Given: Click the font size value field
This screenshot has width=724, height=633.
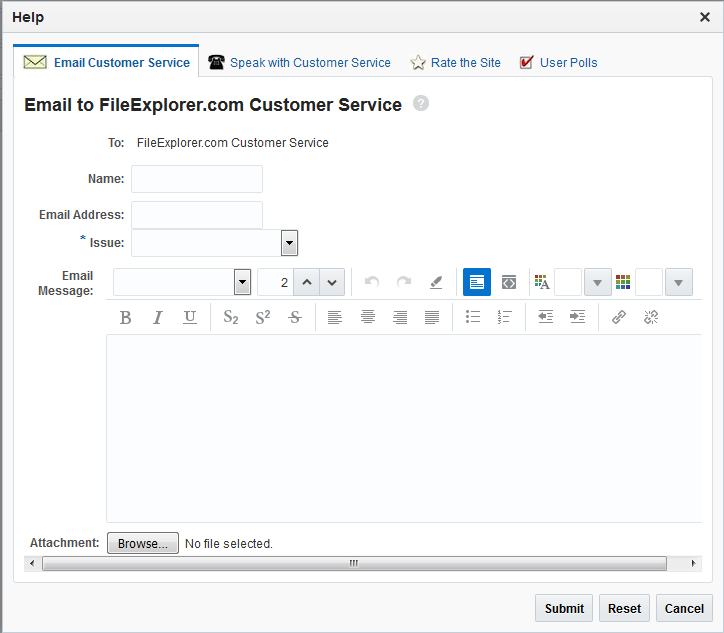Looking at the screenshot, I should coord(276,282).
